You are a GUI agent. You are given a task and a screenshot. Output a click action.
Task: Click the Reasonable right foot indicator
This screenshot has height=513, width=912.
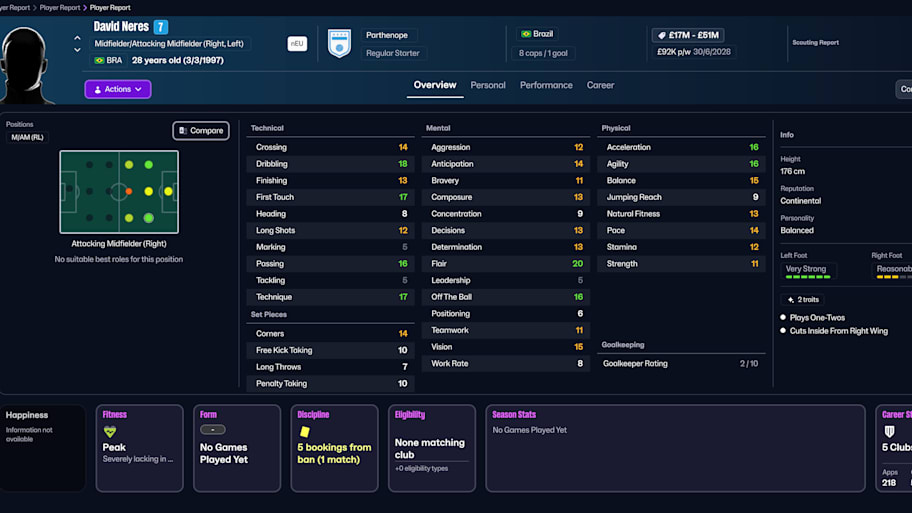coord(892,270)
